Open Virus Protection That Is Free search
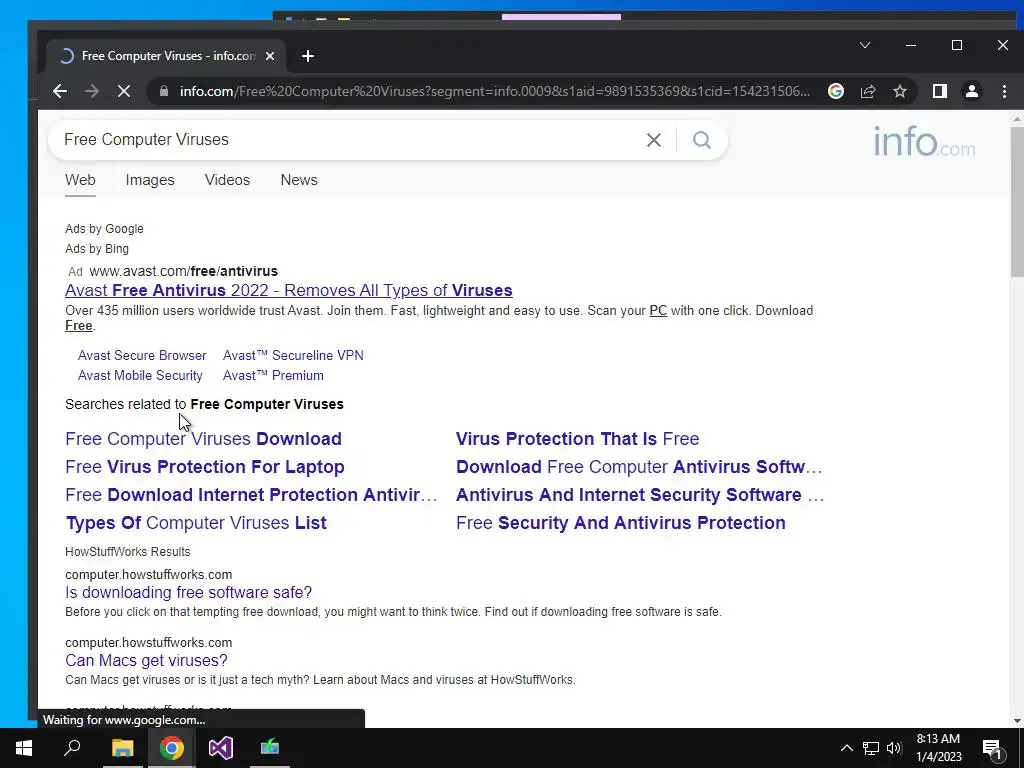This screenshot has height=768, width=1024. tap(577, 439)
